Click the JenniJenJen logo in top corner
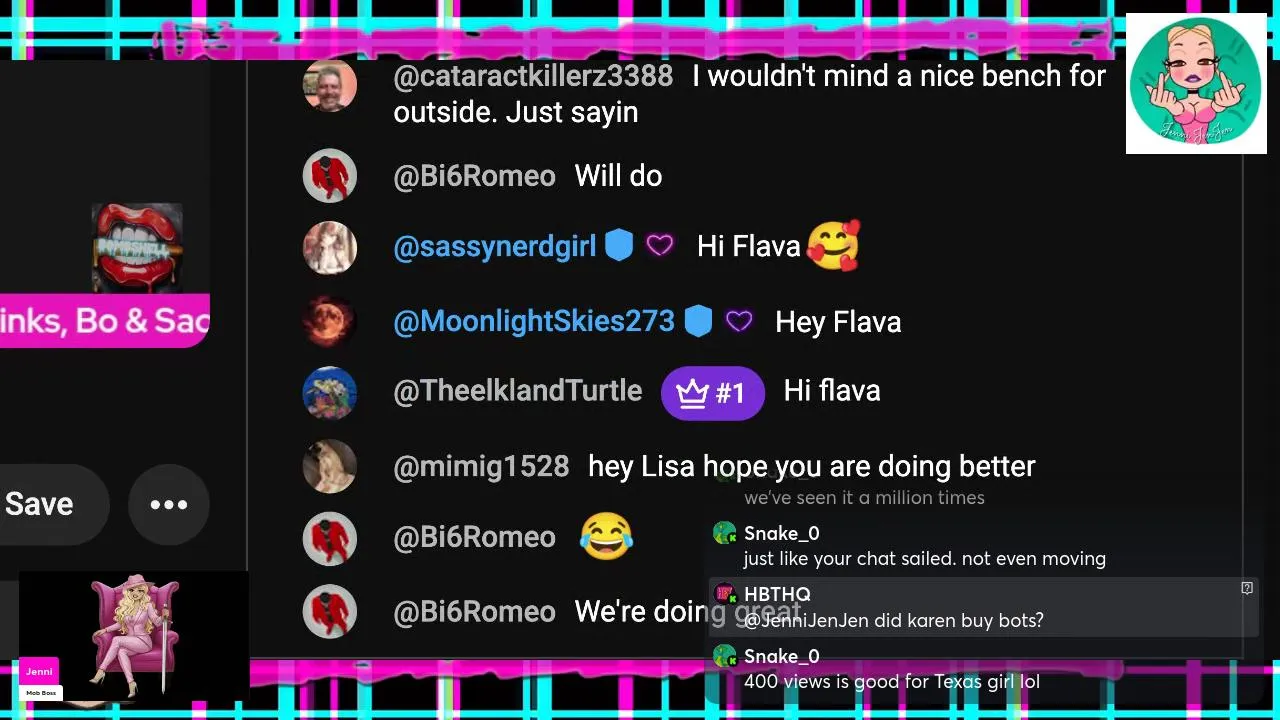 point(1196,83)
